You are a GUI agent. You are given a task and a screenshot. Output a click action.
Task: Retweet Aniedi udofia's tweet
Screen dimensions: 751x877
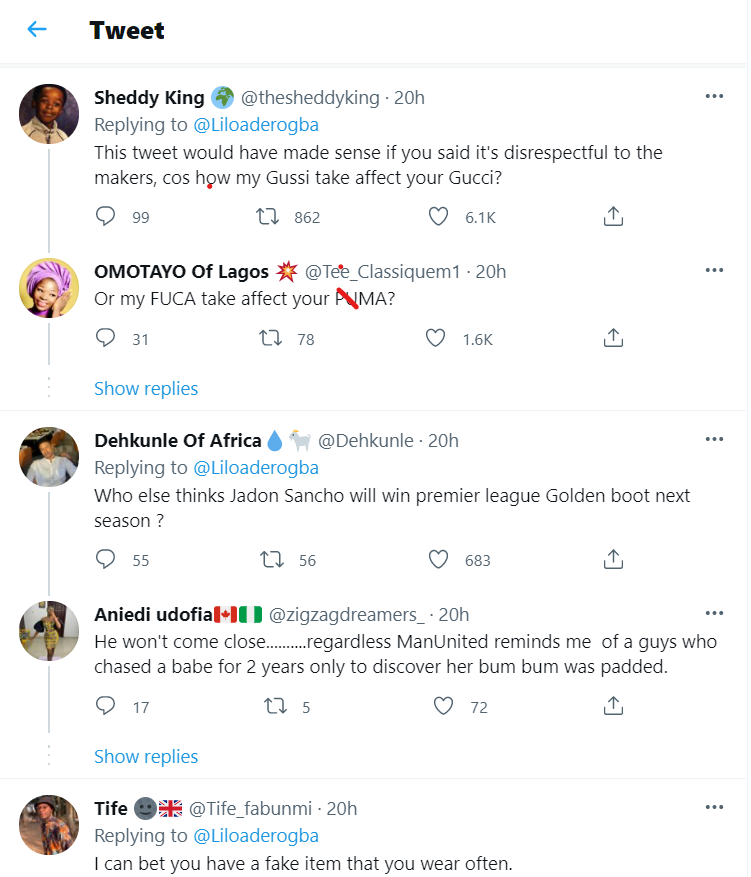pos(274,707)
